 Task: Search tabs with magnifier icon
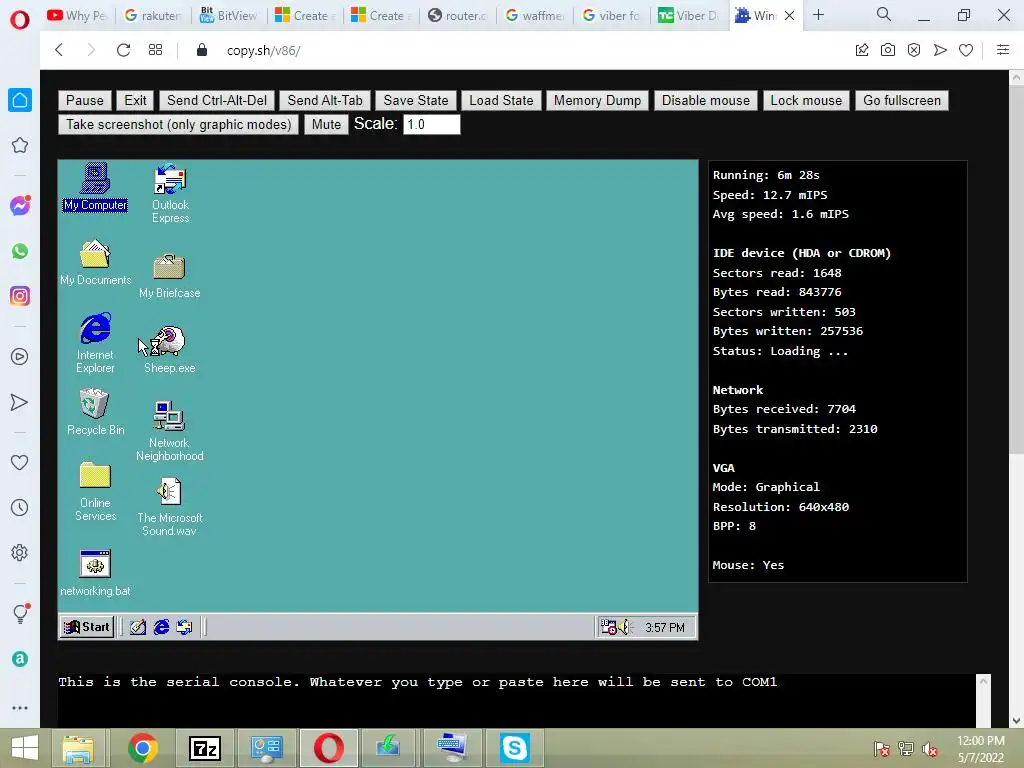pyautogui.click(x=884, y=14)
